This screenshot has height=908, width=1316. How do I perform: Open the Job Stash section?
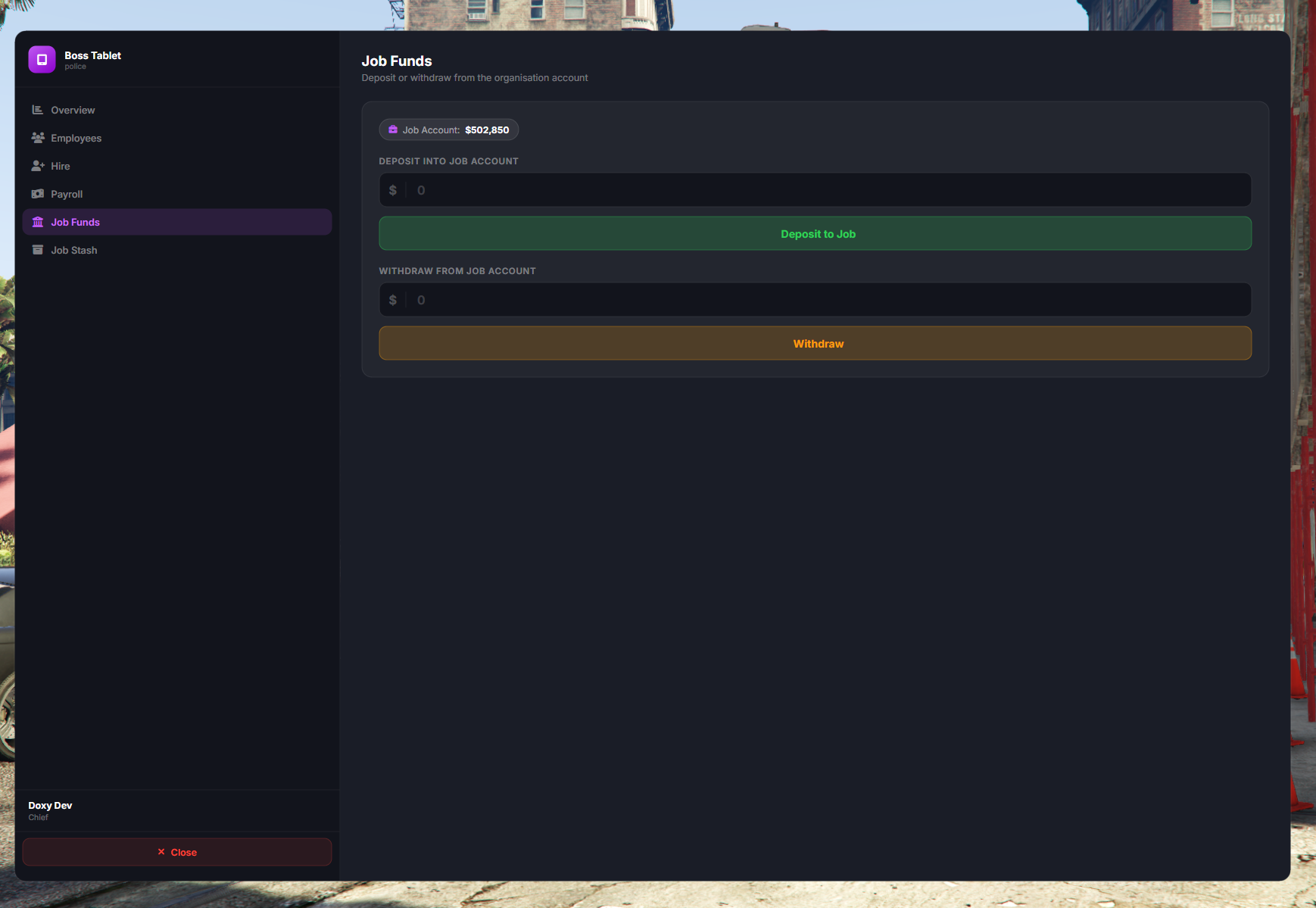[177, 250]
